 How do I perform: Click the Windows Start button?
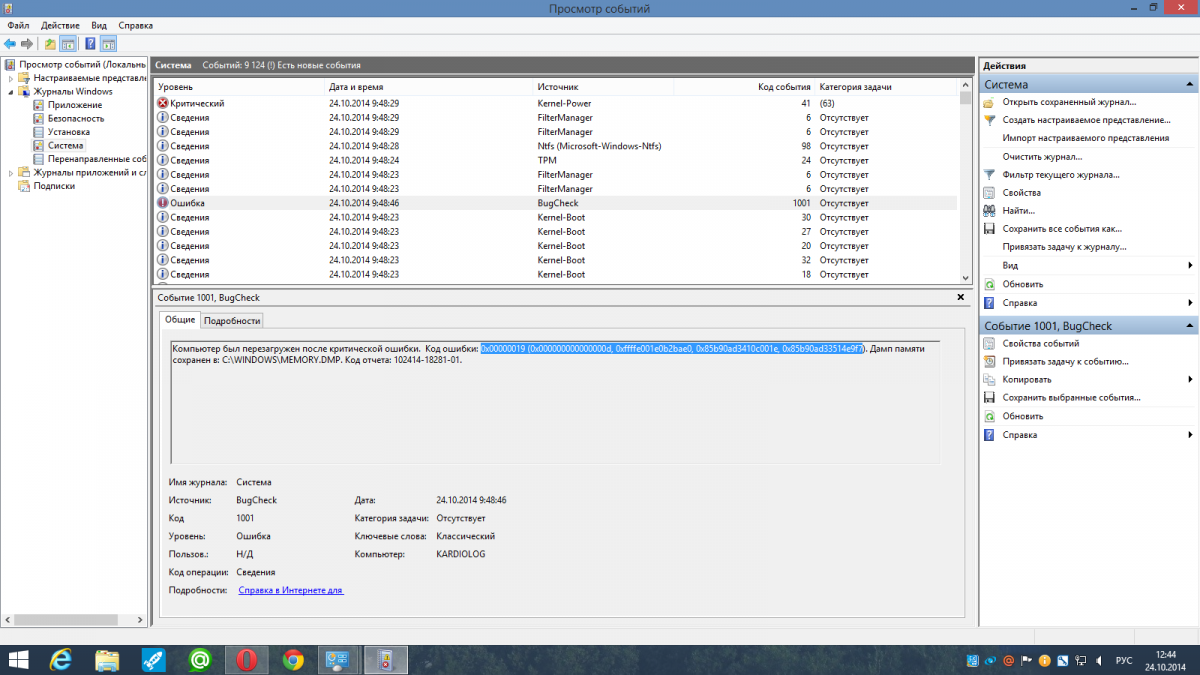click(x=18, y=659)
